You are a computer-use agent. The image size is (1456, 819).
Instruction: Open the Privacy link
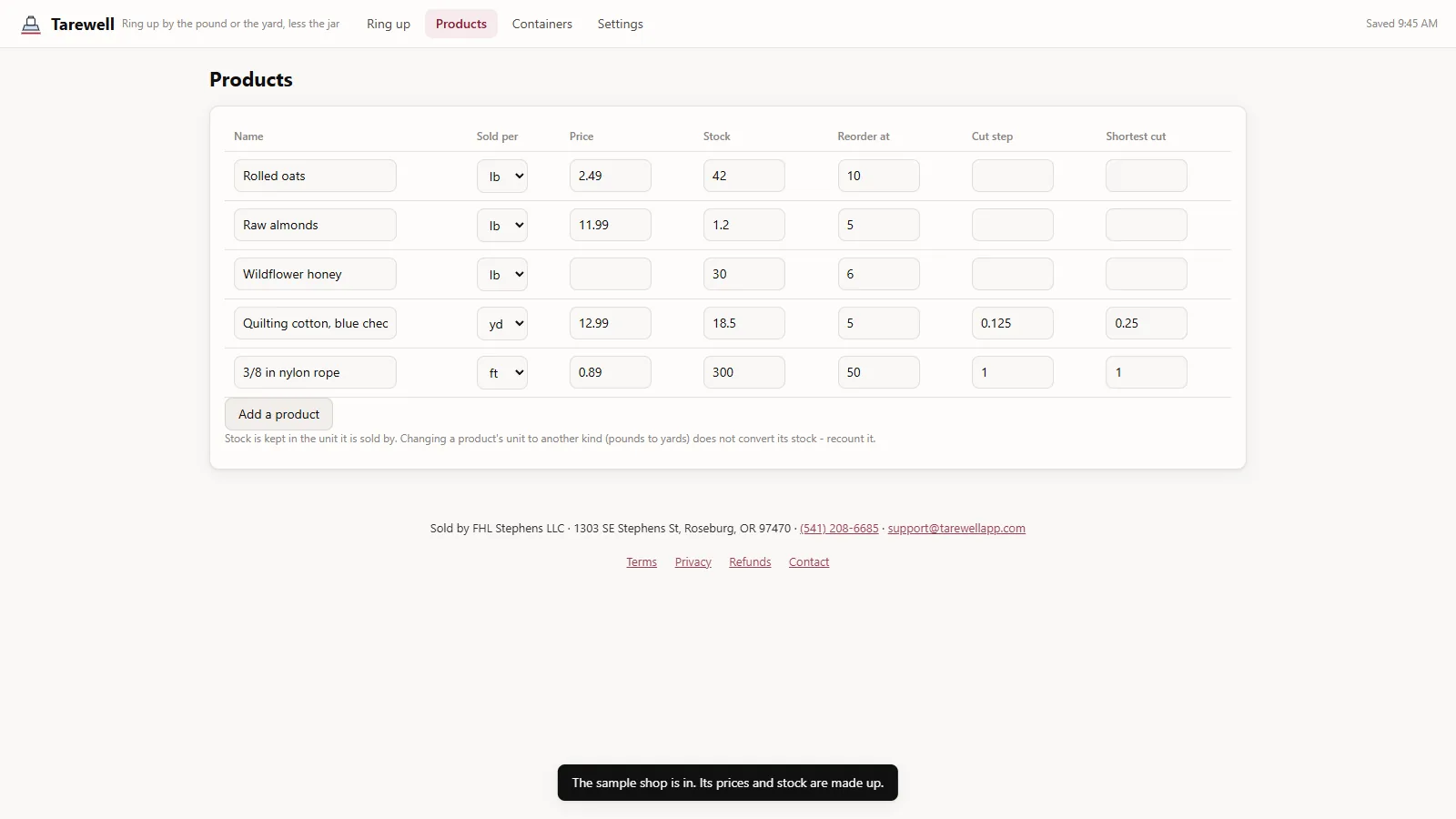click(693, 562)
